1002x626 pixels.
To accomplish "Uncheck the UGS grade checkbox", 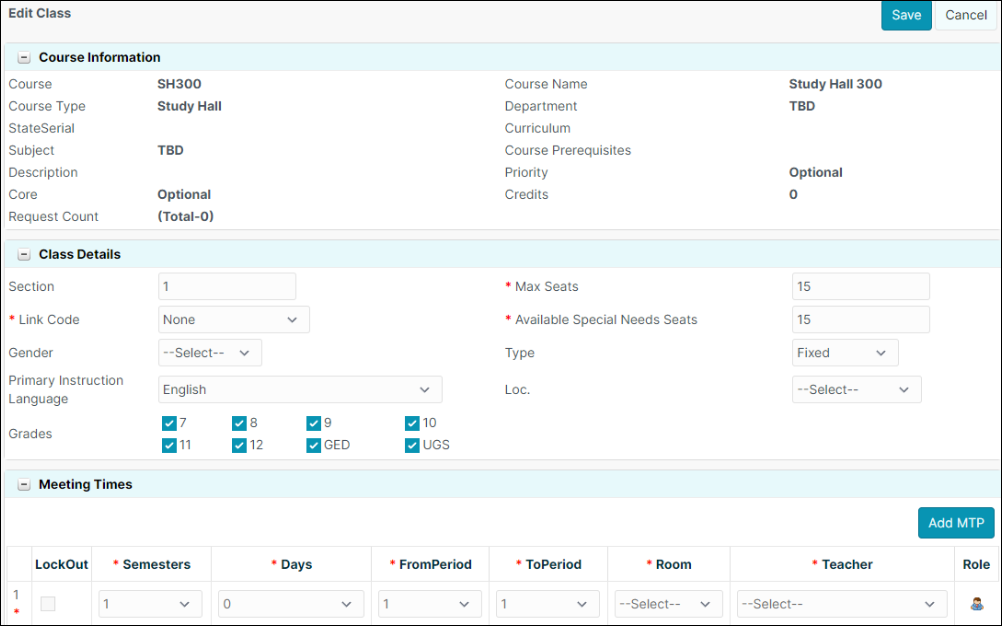I will (412, 445).
